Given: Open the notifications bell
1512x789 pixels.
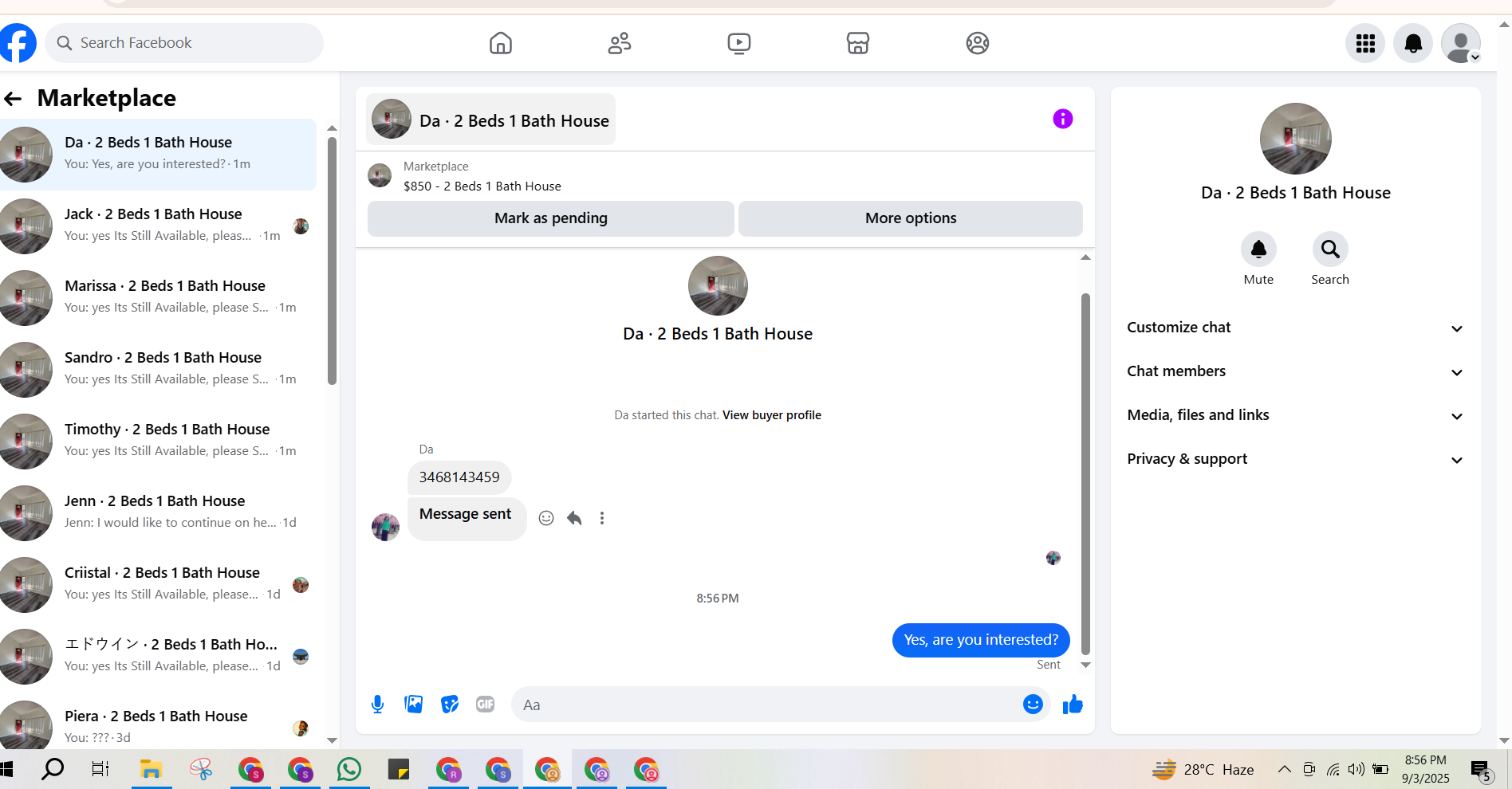Looking at the screenshot, I should click(1413, 43).
